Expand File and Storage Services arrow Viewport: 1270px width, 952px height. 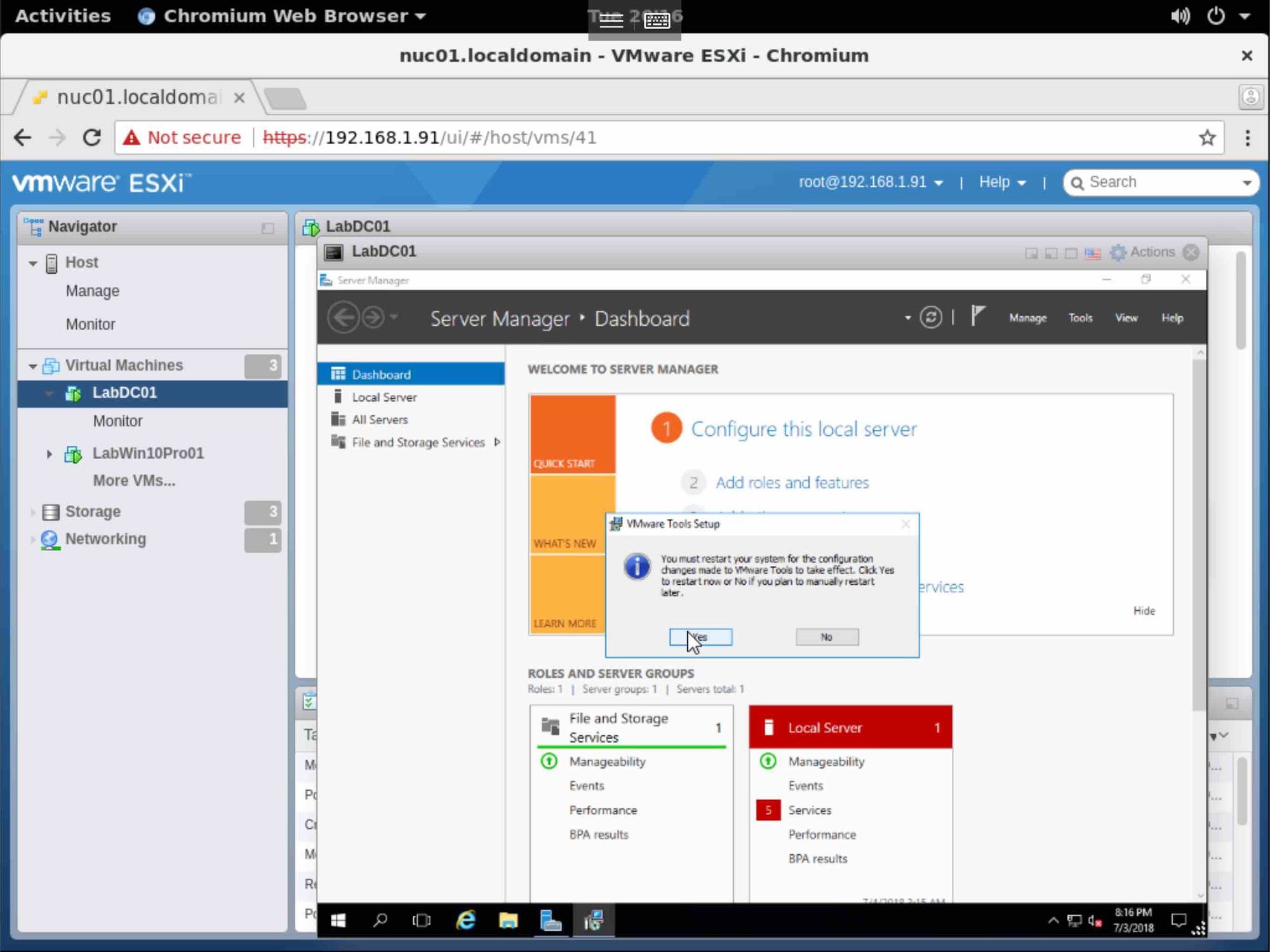(497, 442)
